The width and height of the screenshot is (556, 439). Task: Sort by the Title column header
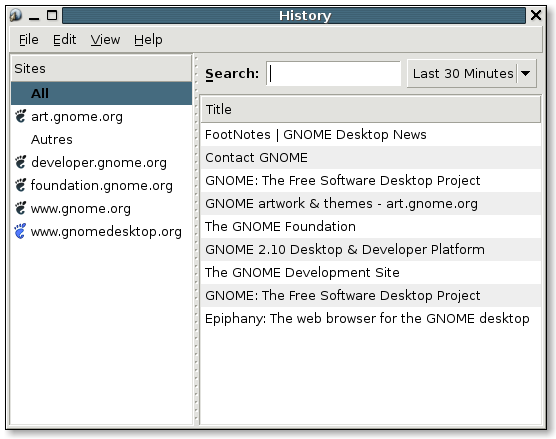click(371, 109)
